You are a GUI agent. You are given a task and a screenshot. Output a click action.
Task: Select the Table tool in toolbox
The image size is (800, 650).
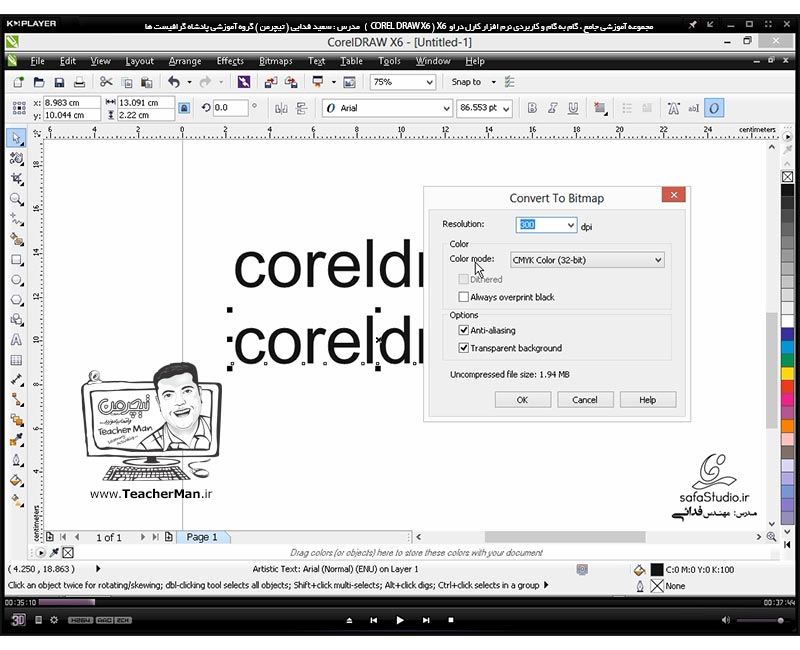click(16, 360)
